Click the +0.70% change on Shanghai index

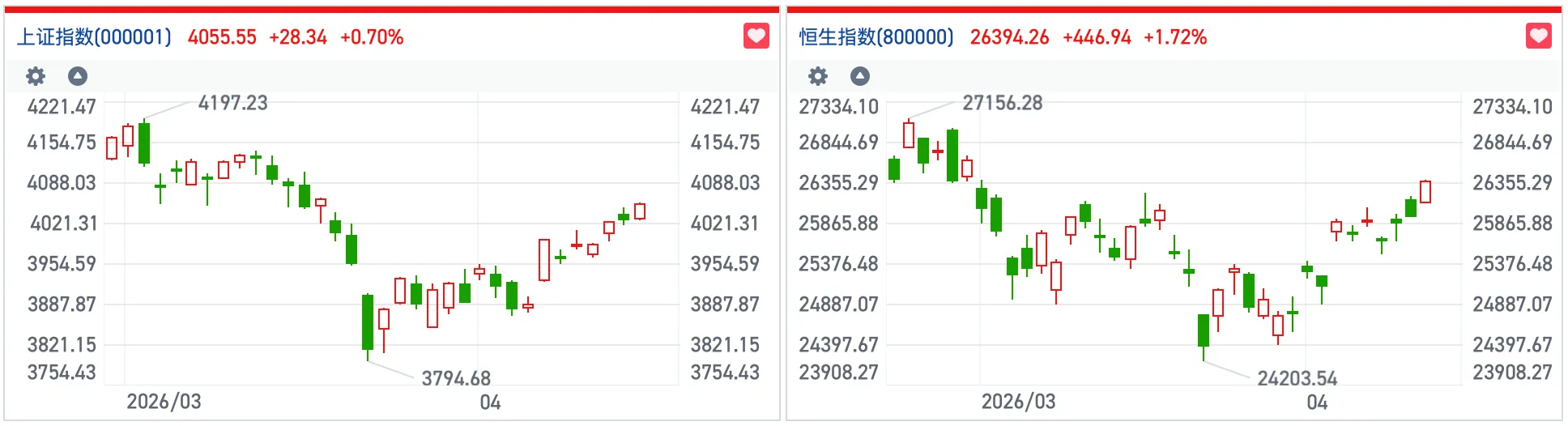point(372,37)
